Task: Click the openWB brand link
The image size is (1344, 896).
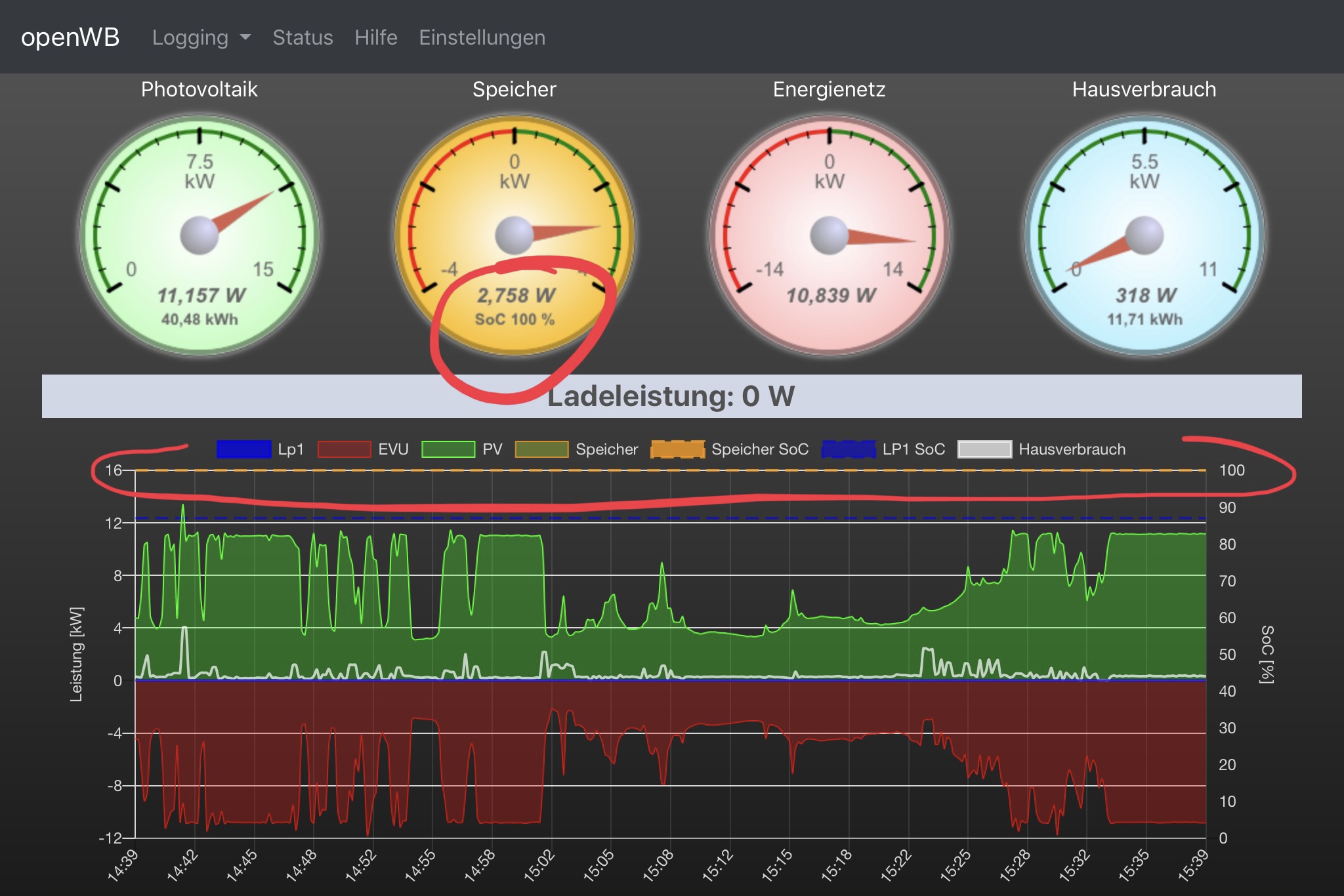Action: coord(70,37)
